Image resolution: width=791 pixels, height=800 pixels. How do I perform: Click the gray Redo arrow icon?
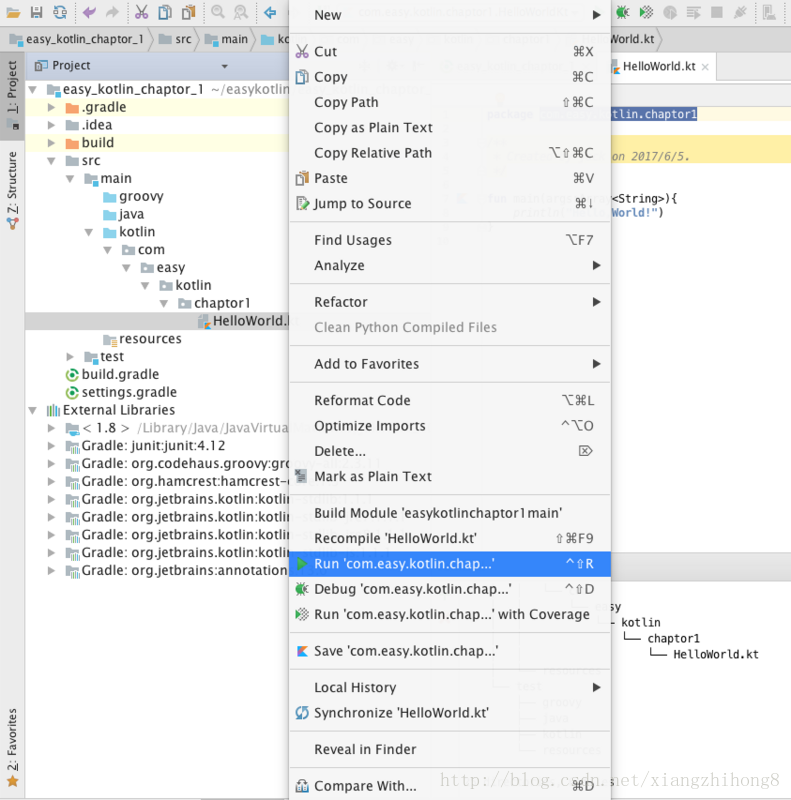[x=112, y=12]
